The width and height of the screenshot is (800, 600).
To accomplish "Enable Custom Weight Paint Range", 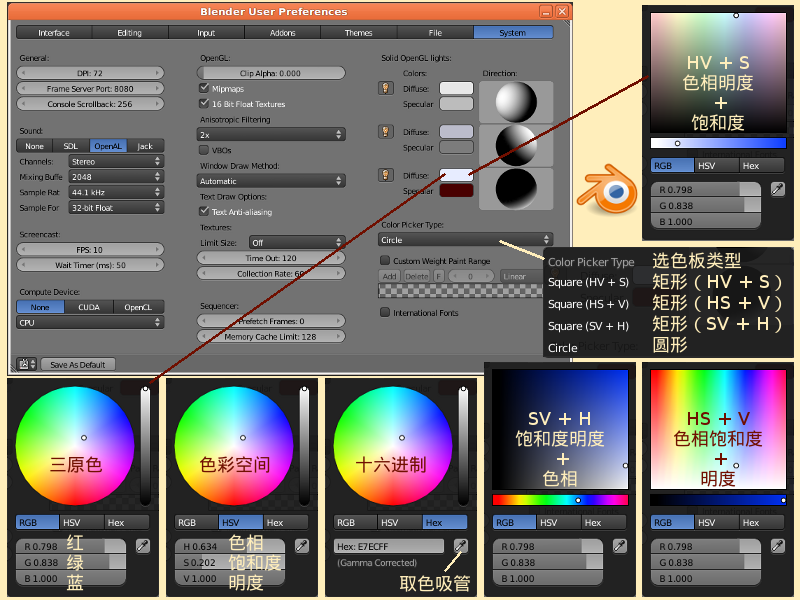I will click(x=385, y=261).
